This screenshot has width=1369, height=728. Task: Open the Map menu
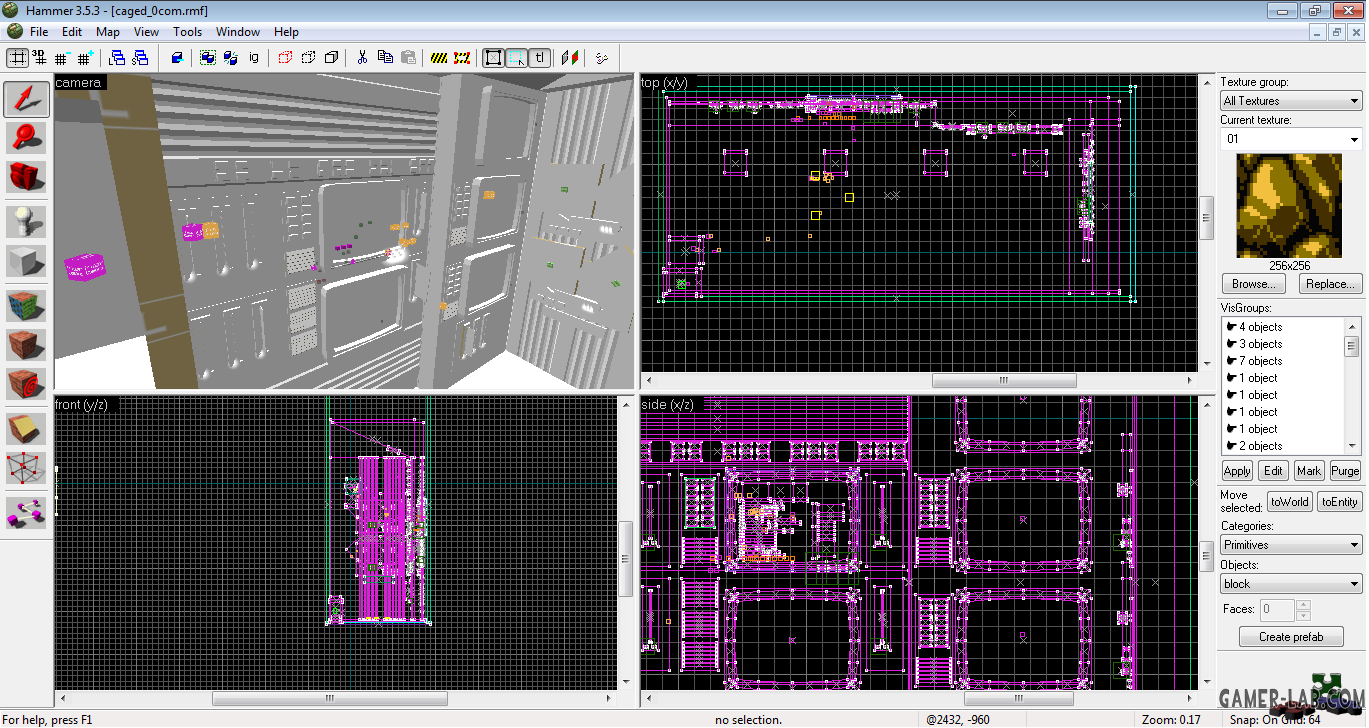tap(107, 32)
